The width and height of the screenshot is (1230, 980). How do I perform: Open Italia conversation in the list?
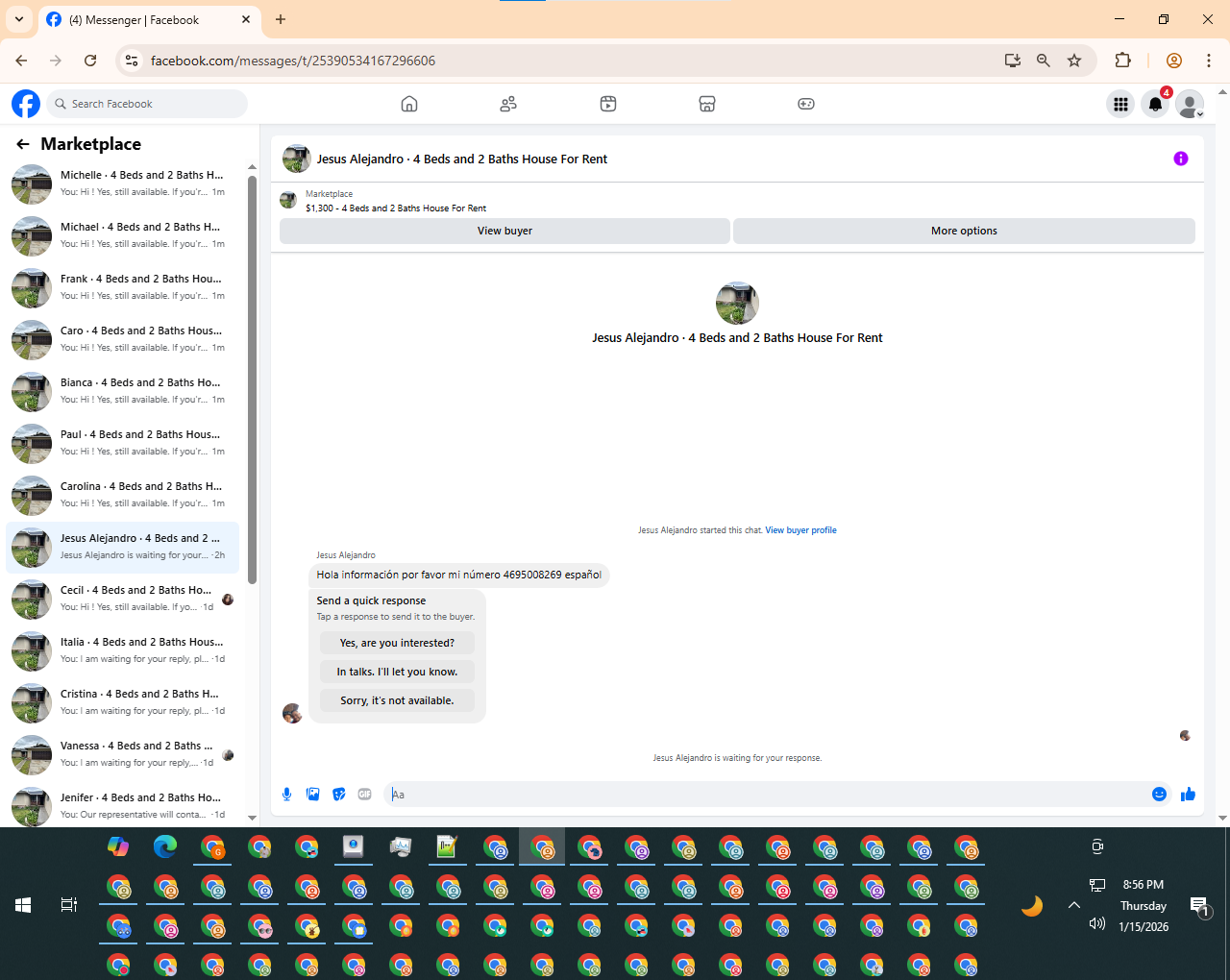(x=122, y=651)
